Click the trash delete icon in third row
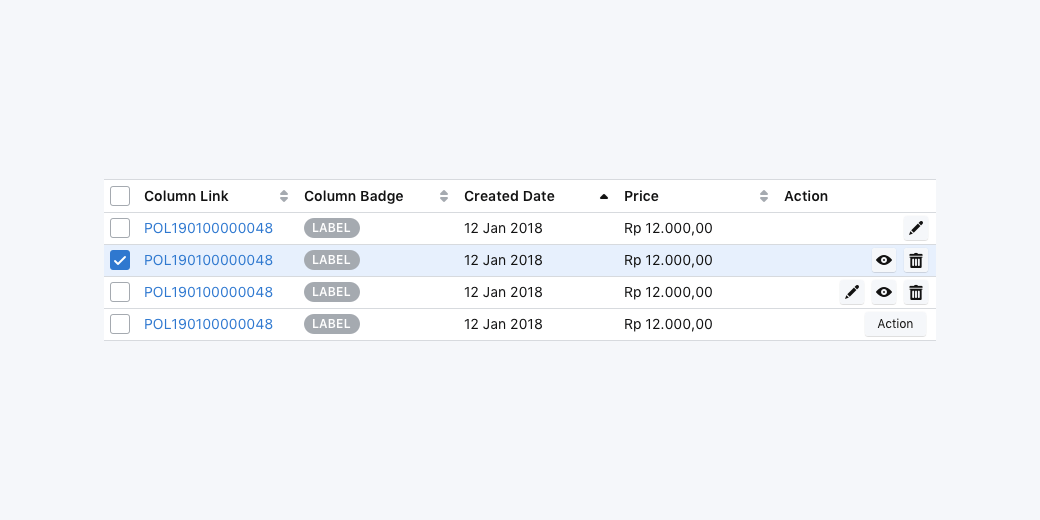The image size is (1040, 520). click(x=915, y=292)
